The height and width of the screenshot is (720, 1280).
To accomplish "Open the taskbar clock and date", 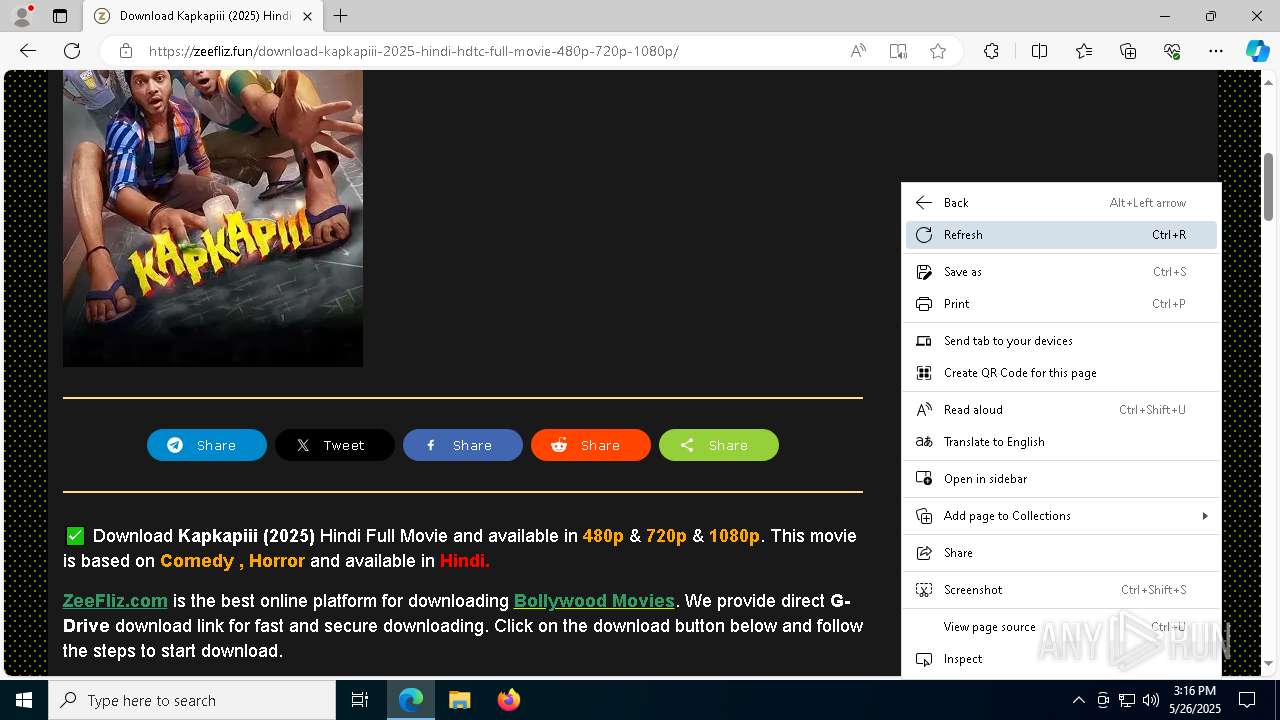I will [x=1195, y=700].
